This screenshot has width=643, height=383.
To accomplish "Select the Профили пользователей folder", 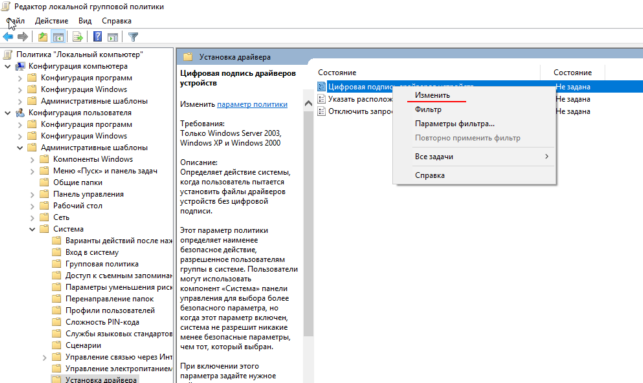I will [x=110, y=310].
